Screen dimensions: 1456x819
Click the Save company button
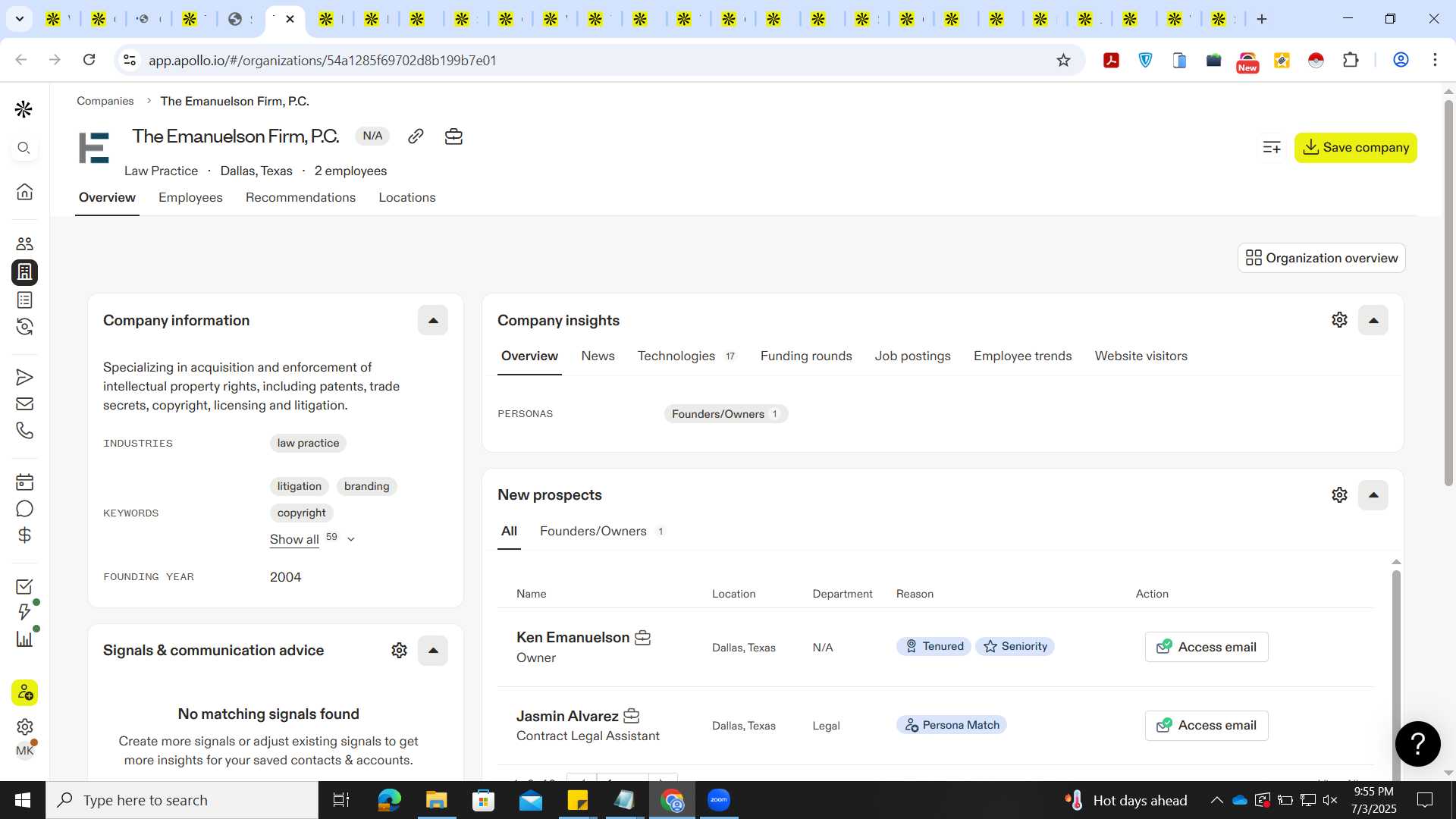click(x=1355, y=147)
